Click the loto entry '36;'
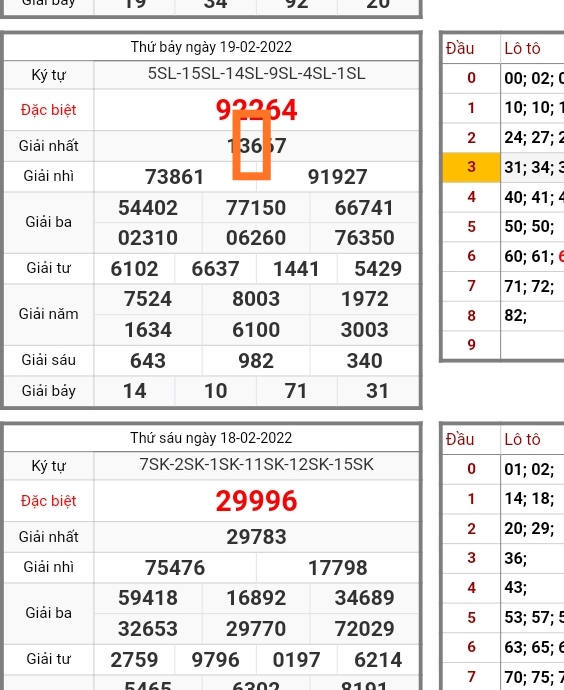The width and height of the screenshot is (564, 690). tap(516, 558)
